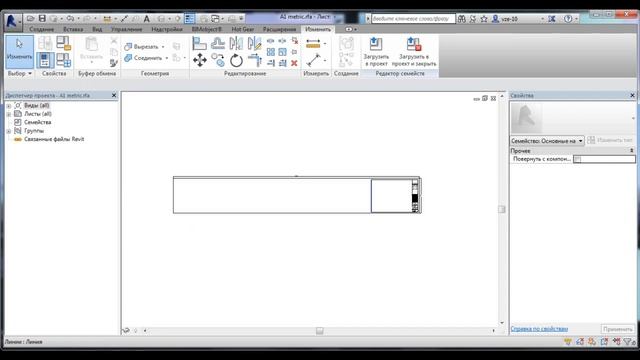
Task: Choose the Align tool icon
Action: coord(199,43)
